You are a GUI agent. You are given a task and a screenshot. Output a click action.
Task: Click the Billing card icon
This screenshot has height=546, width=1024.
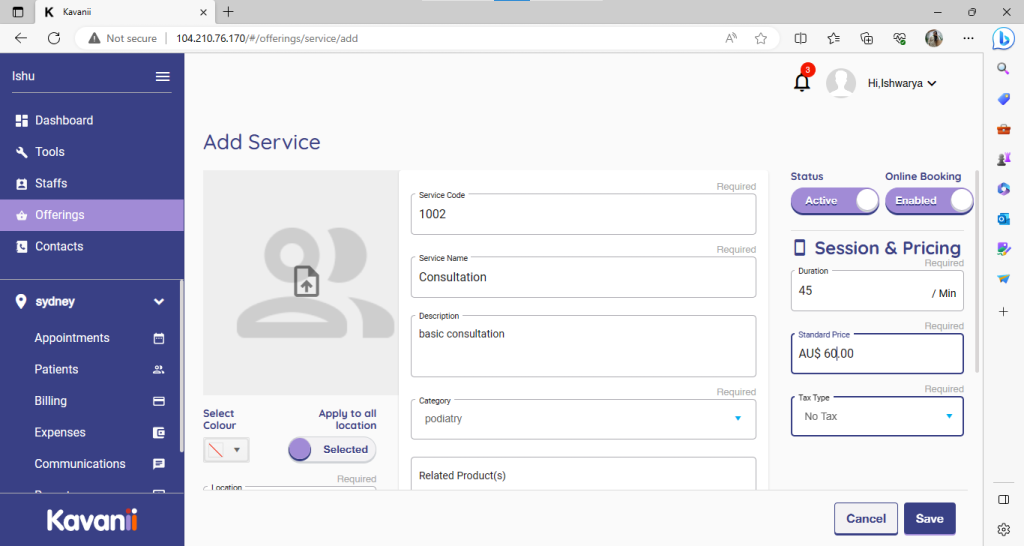[x=158, y=401]
